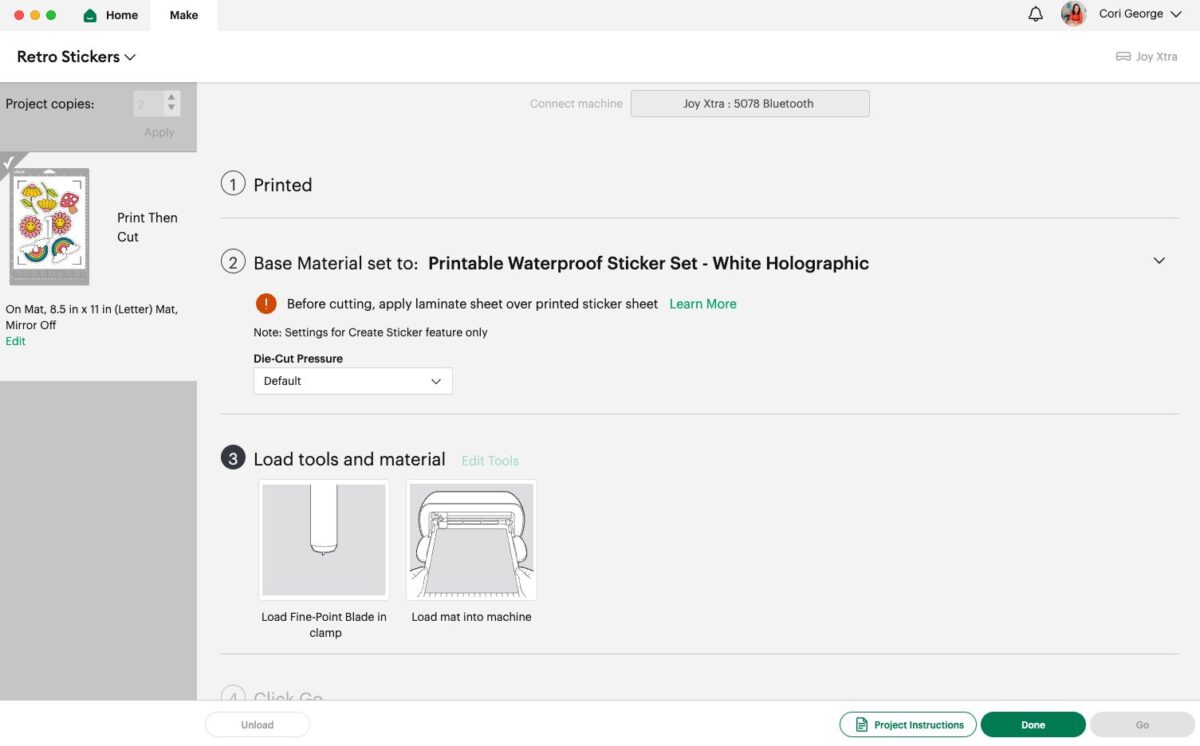Click the step 3 number circle
1200x746 pixels.
coord(233,459)
